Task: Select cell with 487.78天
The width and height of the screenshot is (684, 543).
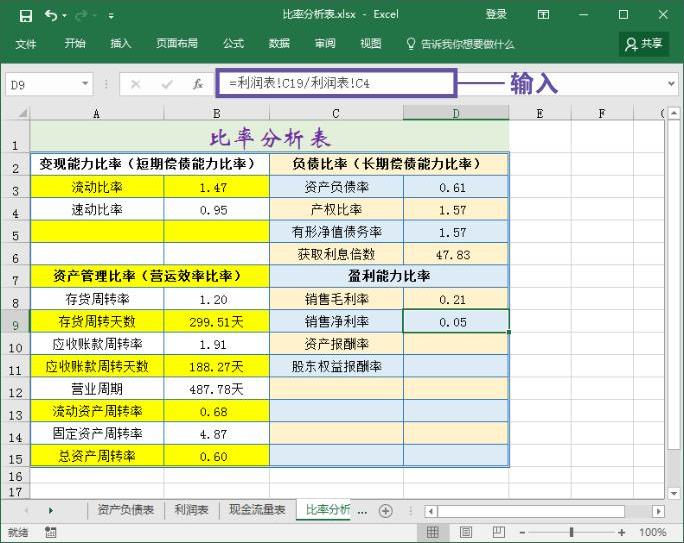Action: tap(216, 389)
